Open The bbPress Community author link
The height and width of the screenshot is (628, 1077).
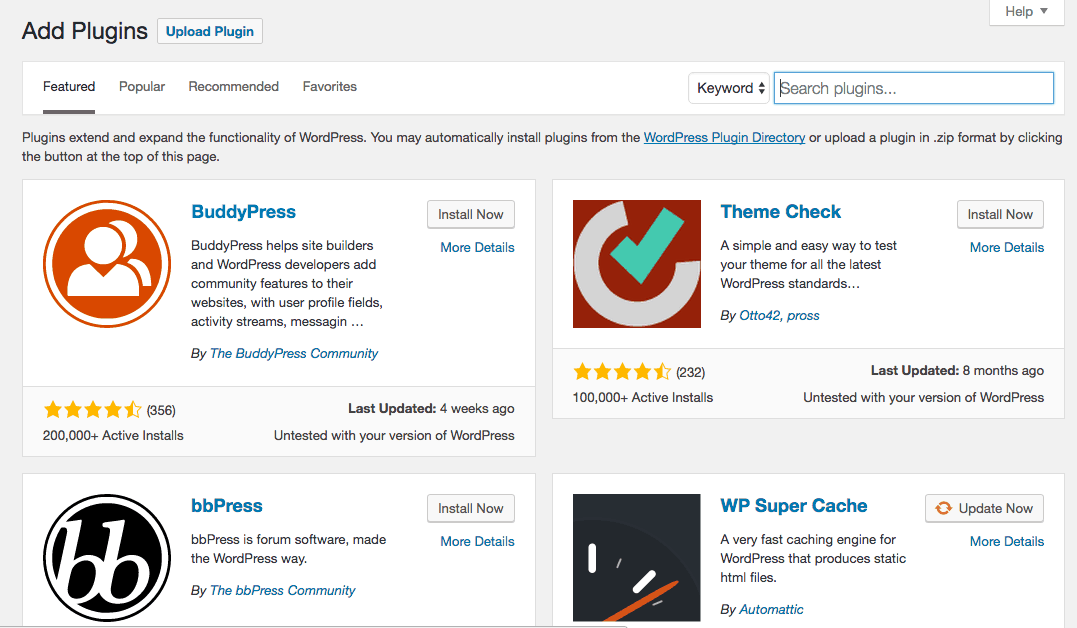[282, 590]
